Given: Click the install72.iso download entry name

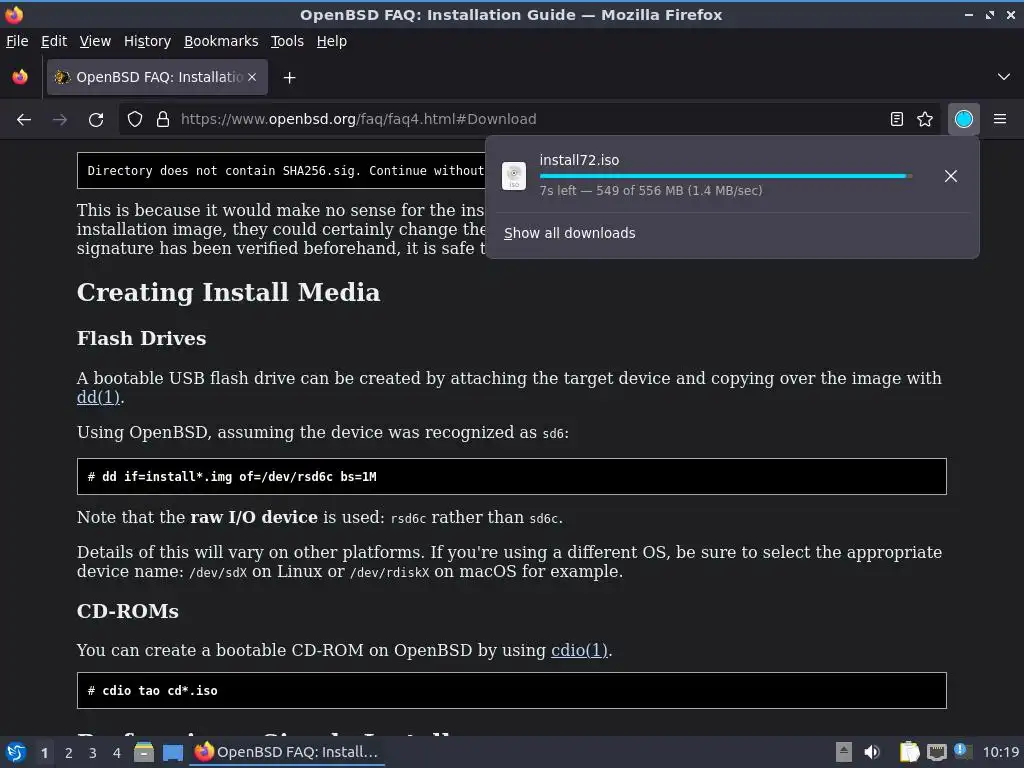Looking at the screenshot, I should coord(579,161).
